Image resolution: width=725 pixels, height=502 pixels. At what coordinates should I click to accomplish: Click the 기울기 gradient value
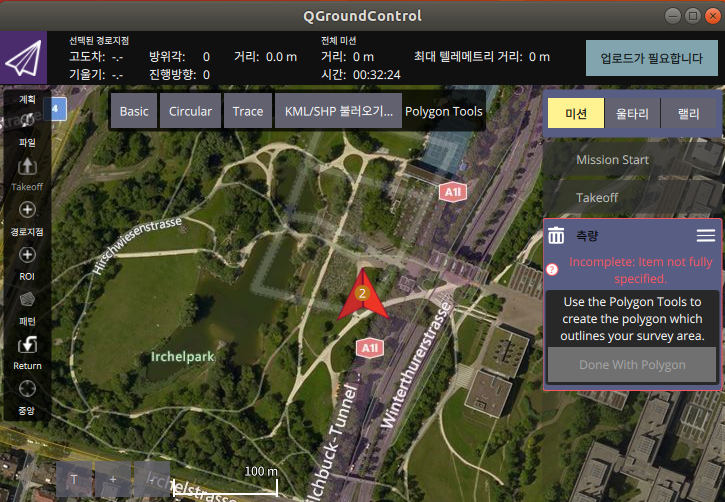coord(117,76)
